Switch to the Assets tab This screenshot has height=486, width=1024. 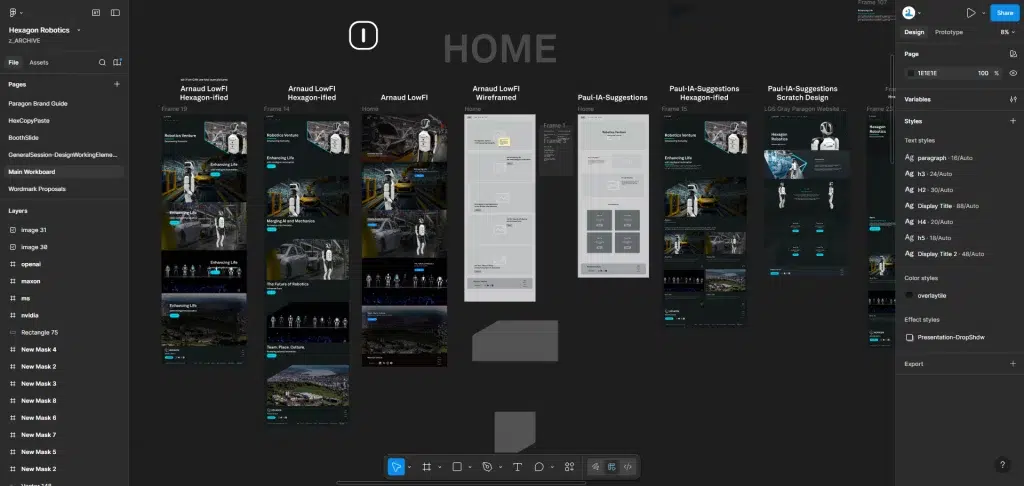point(38,62)
